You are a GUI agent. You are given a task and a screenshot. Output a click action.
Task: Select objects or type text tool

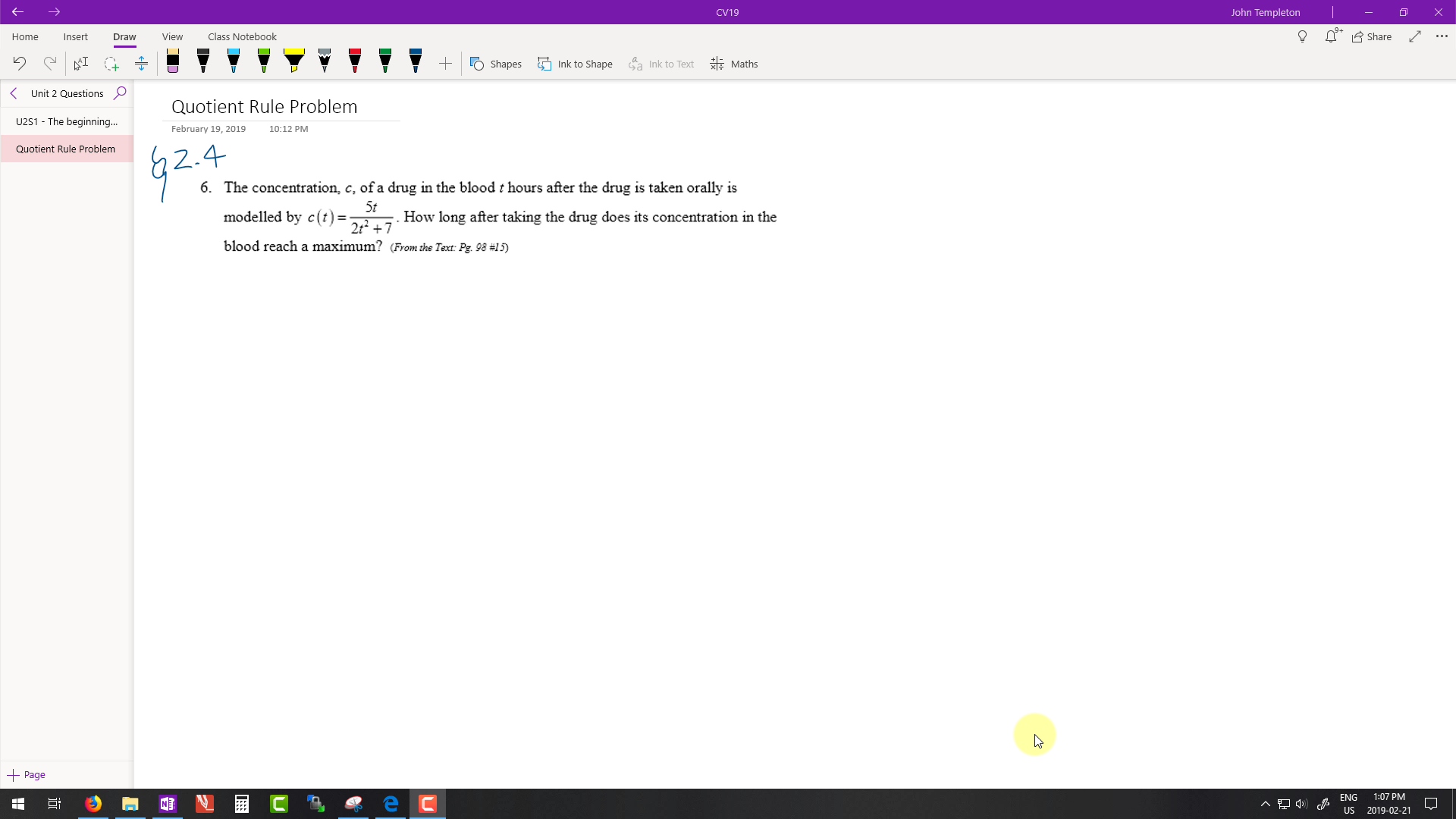click(81, 64)
